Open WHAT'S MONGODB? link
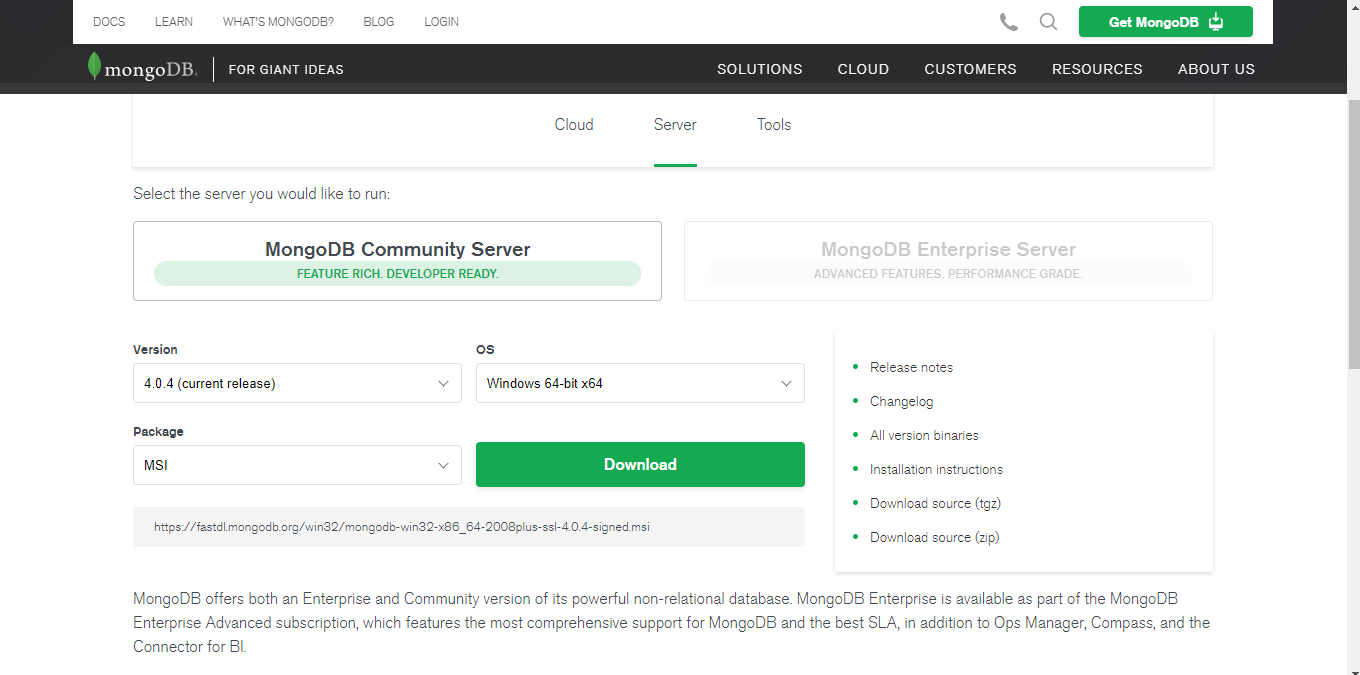Screen dimensions: 1360x675 coord(278,21)
